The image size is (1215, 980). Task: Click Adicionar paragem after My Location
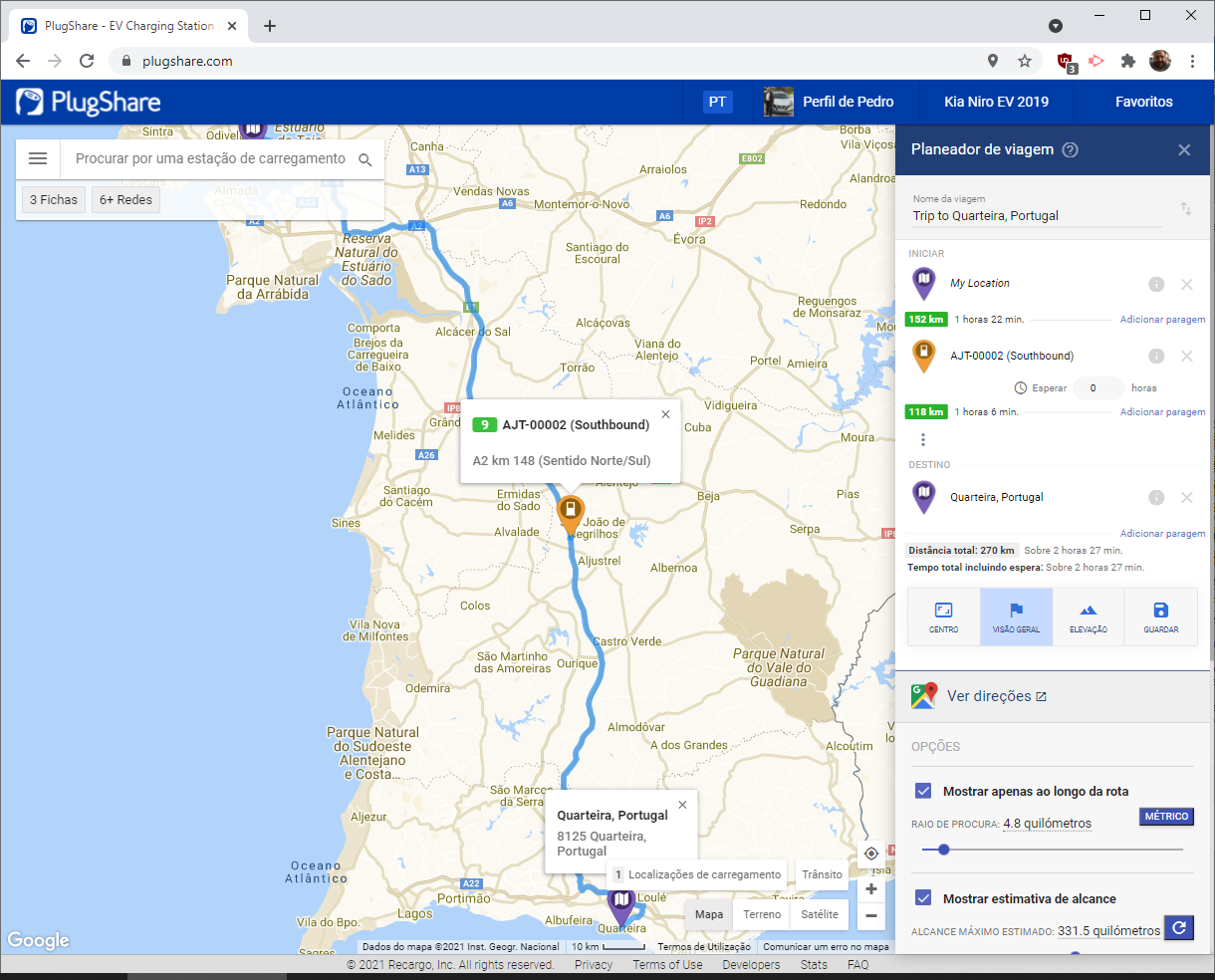pyautogui.click(x=1162, y=320)
